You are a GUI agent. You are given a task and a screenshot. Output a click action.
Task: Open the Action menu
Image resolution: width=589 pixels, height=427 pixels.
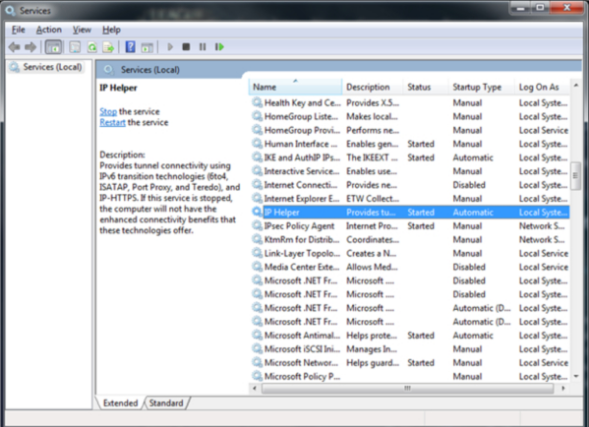48,30
